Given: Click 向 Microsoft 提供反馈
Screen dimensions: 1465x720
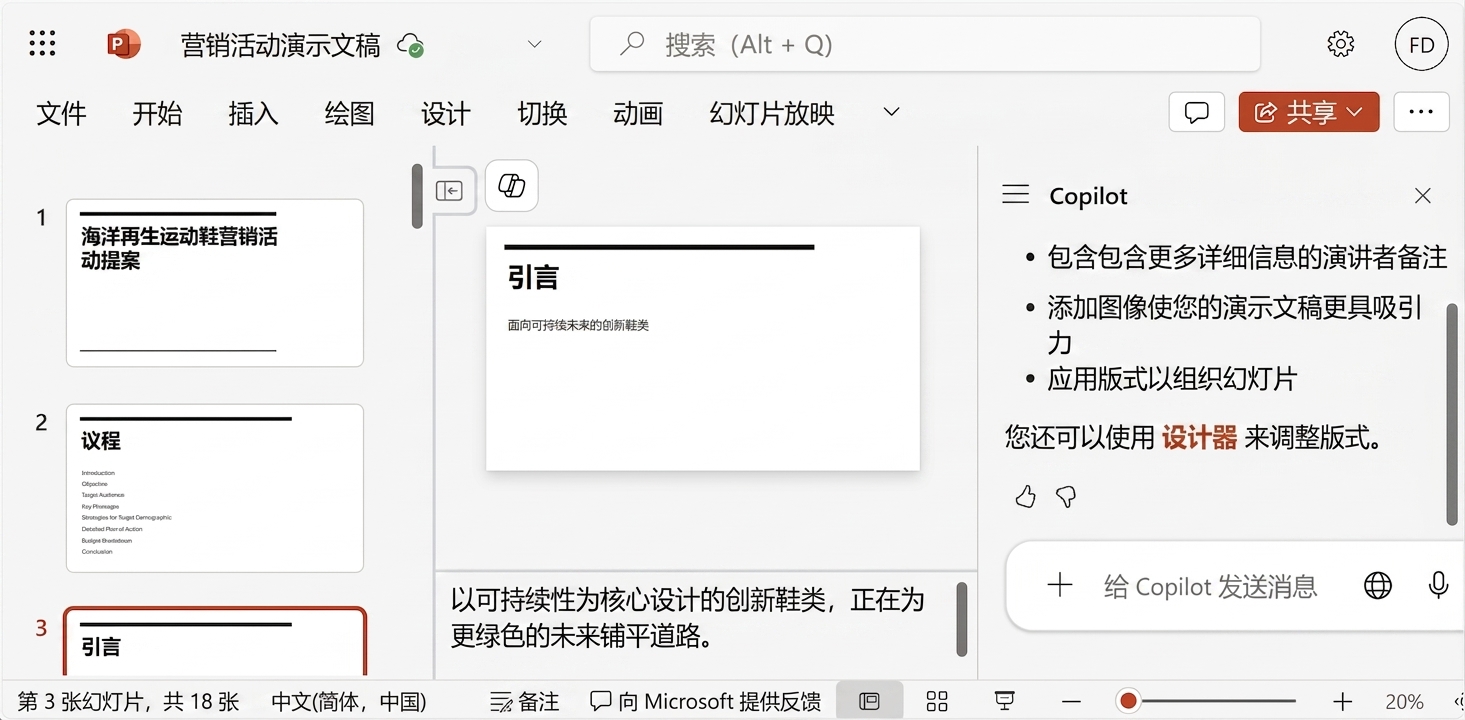Looking at the screenshot, I should pyautogui.click(x=706, y=702).
